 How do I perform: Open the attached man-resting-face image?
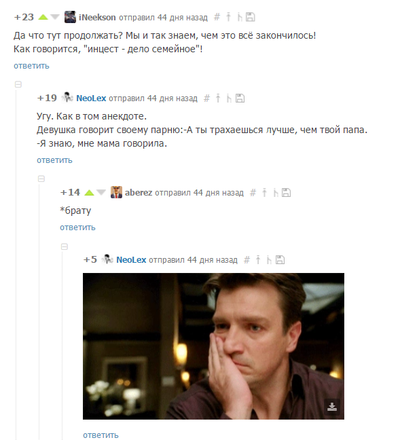[213, 346]
